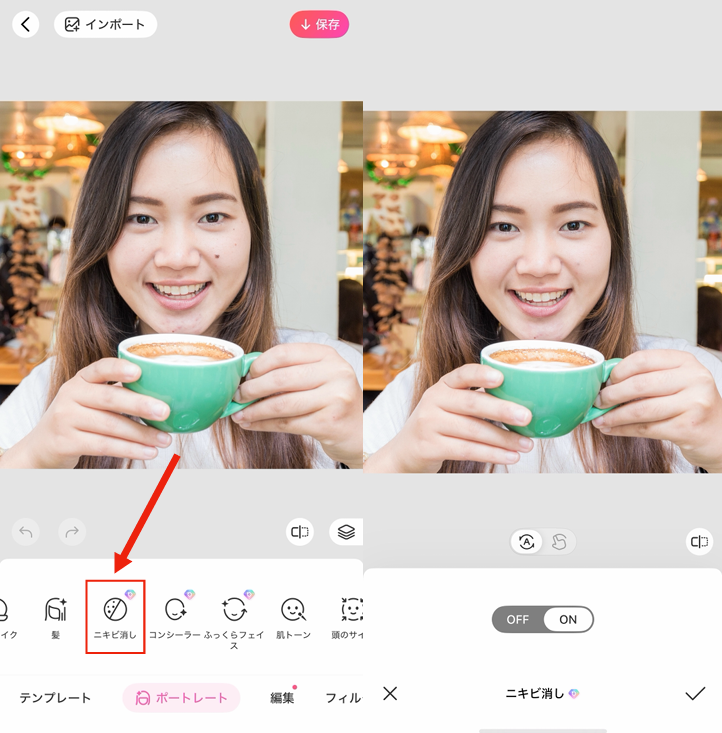The height and width of the screenshot is (733, 722).
Task: Pick the ふっくらフェイス plump face tool
Action: click(234, 618)
